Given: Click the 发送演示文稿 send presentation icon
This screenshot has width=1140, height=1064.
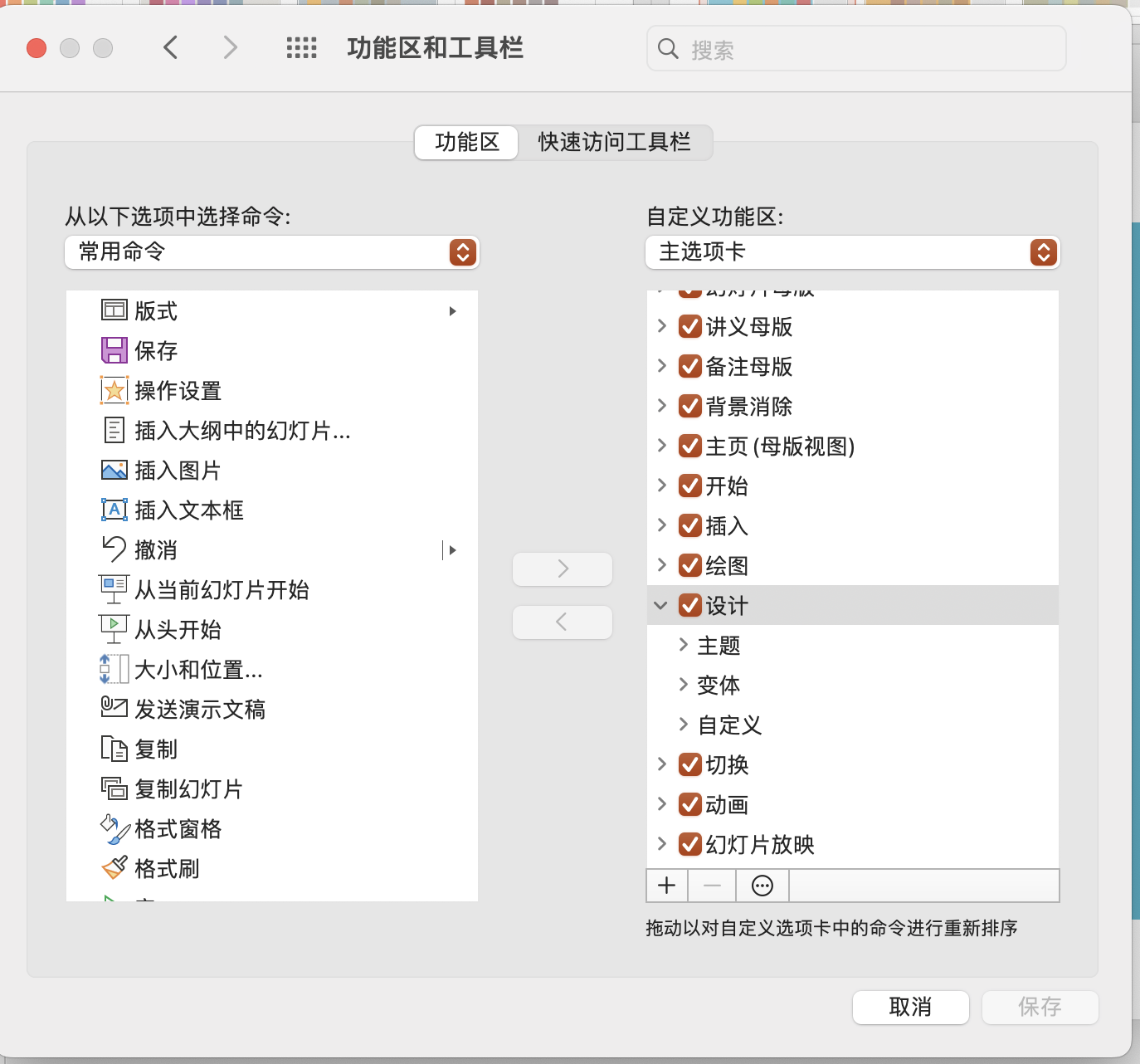Looking at the screenshot, I should pyautogui.click(x=114, y=709).
